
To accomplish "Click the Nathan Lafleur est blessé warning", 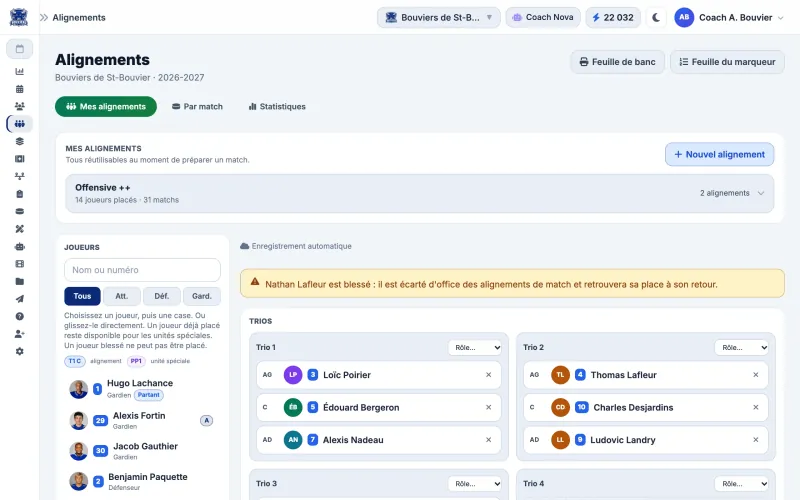I will pyautogui.click(x=512, y=284).
